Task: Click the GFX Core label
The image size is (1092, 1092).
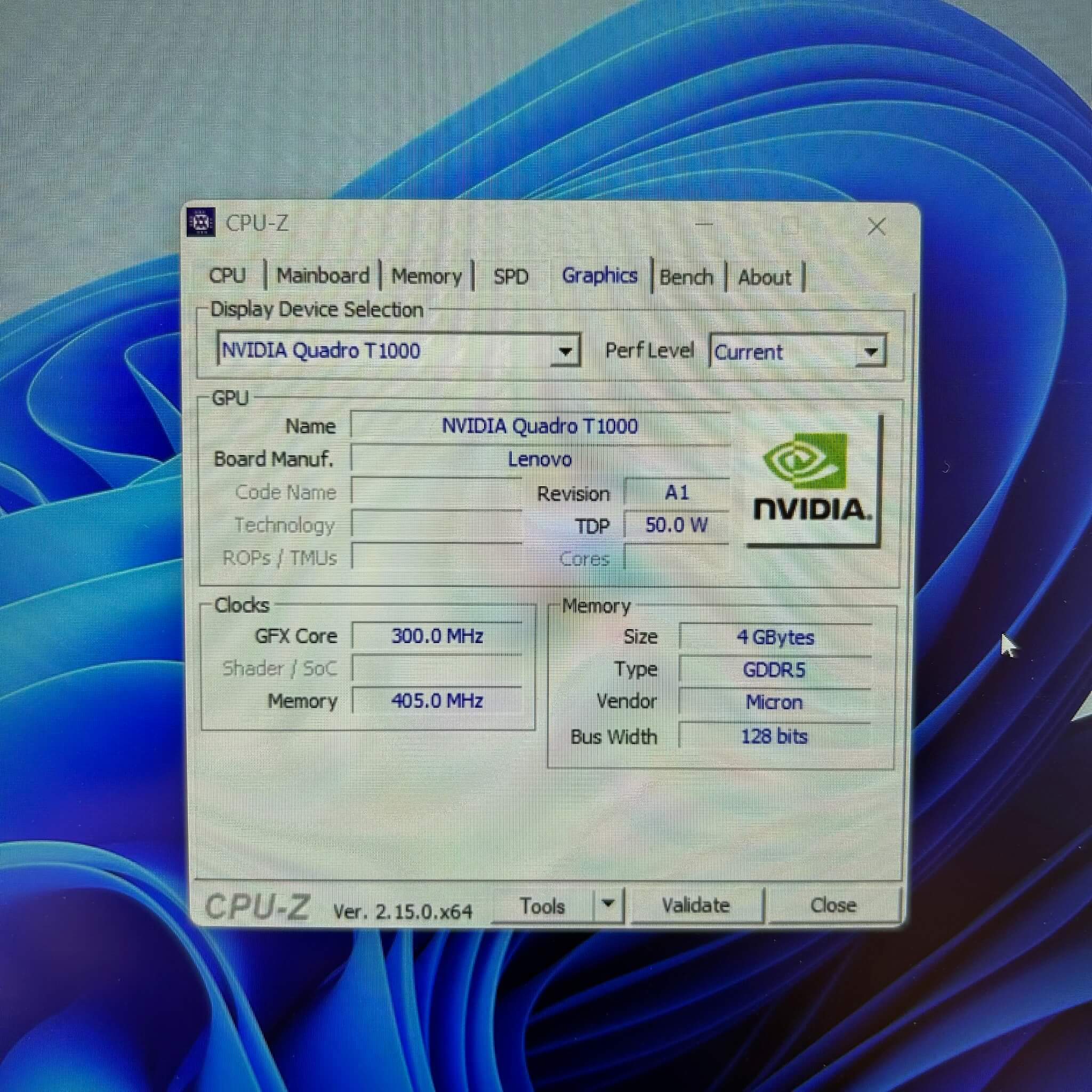Action: pyautogui.click(x=295, y=637)
